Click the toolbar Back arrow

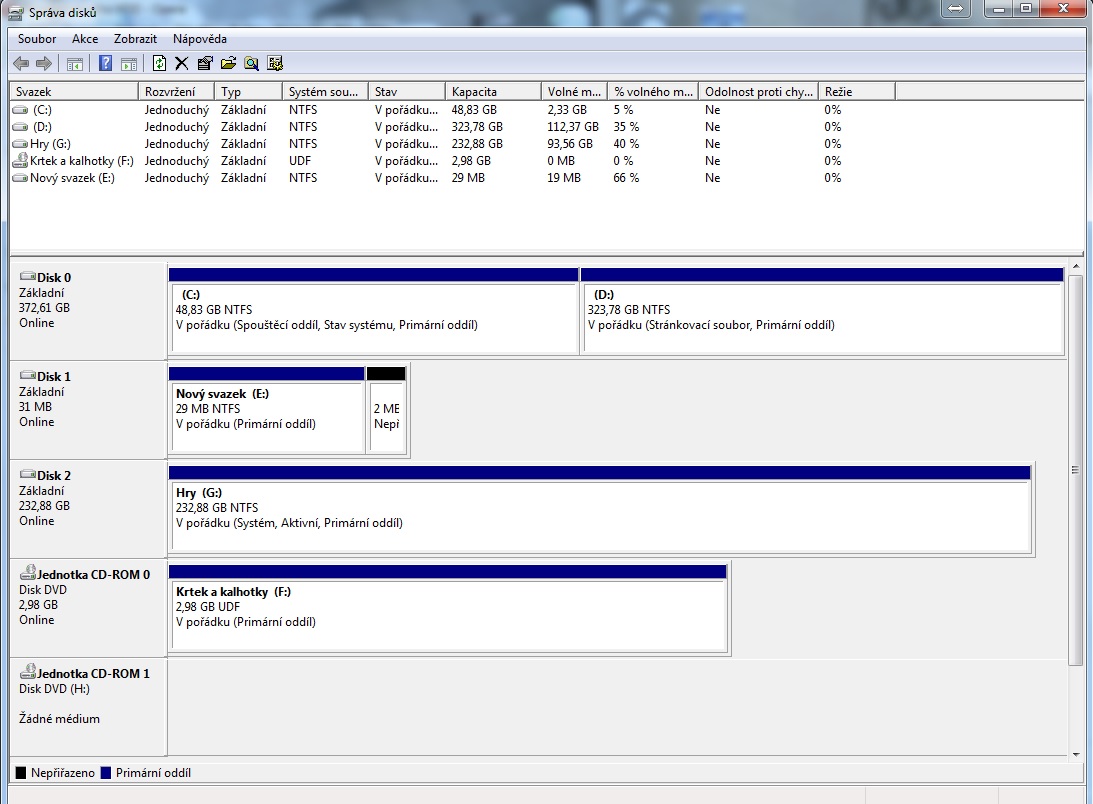click(21, 64)
